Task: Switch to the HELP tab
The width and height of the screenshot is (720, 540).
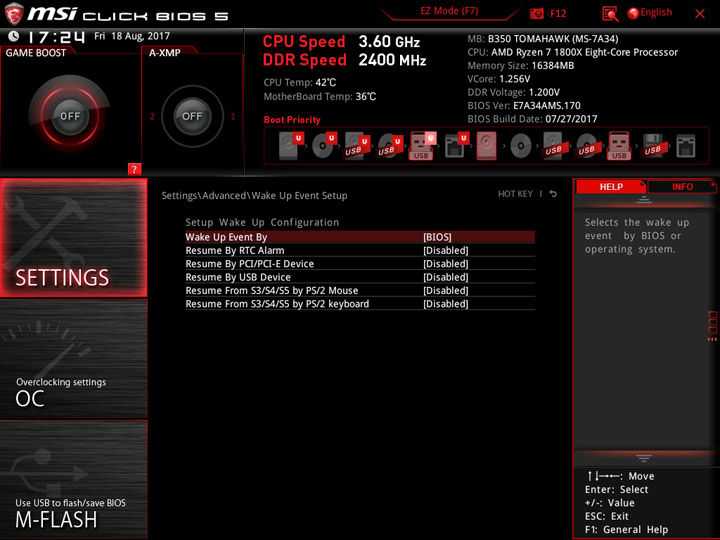Action: tap(611, 186)
